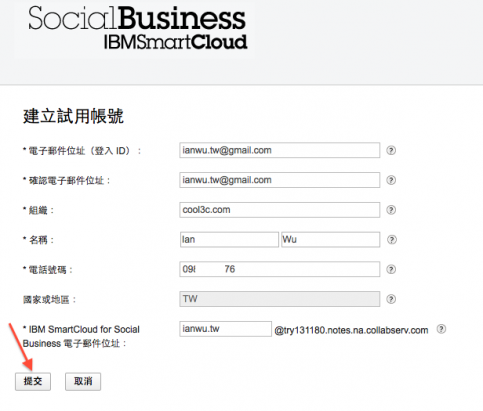The image size is (483, 411).
Task: Click the @try131180.notes.na.collabserv.com domain text
Action: tap(351, 330)
